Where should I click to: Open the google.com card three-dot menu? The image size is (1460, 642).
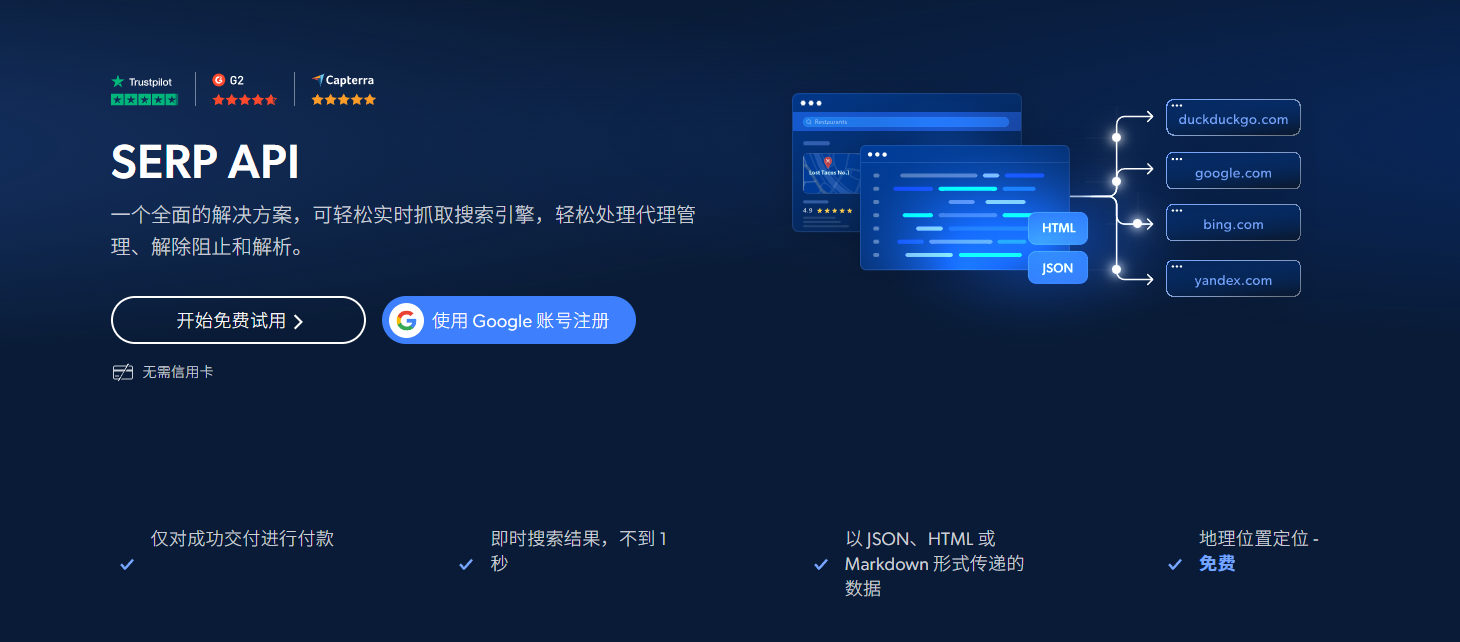(1177, 156)
